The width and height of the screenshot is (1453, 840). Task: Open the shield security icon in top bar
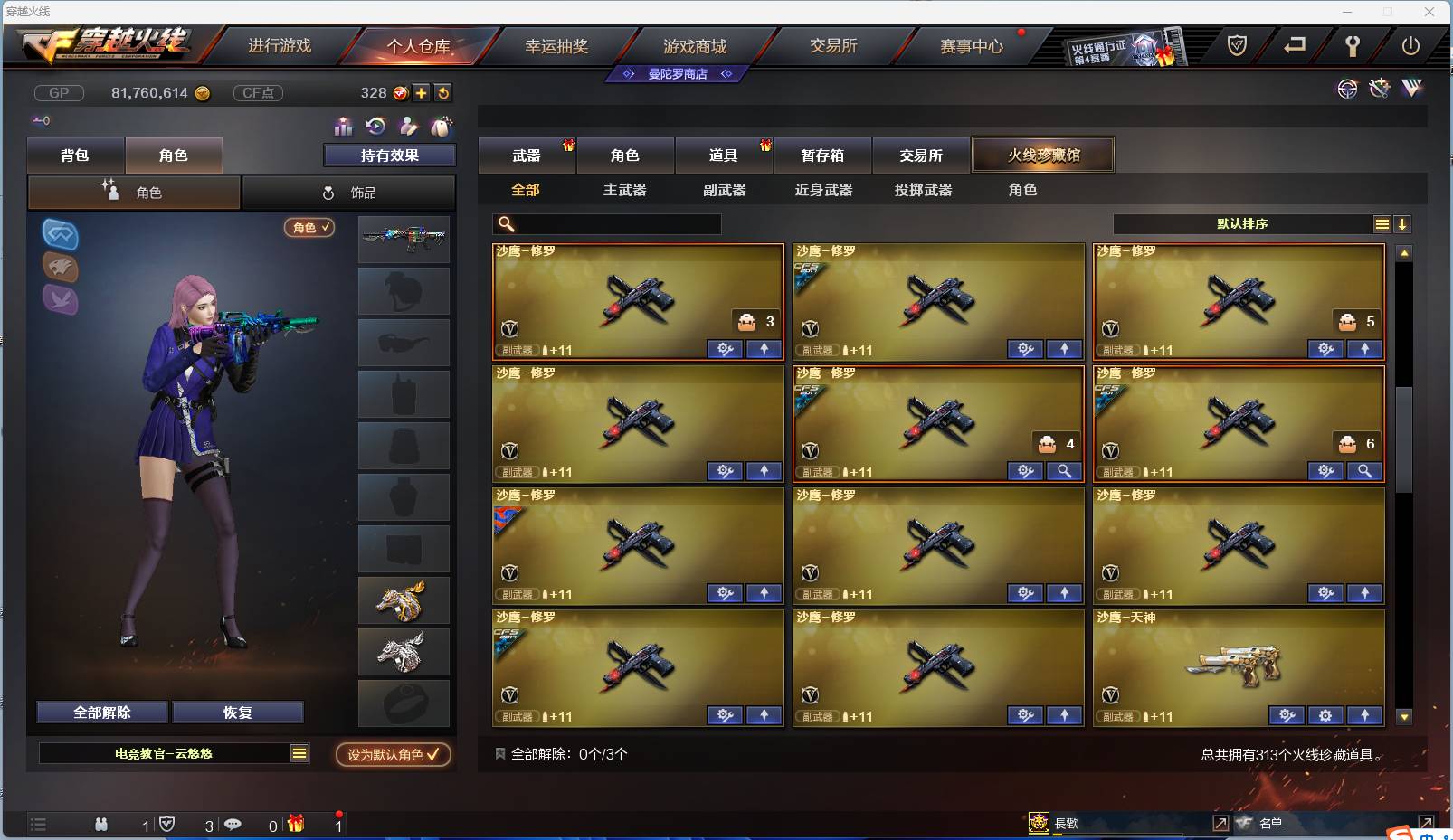pos(1237,45)
